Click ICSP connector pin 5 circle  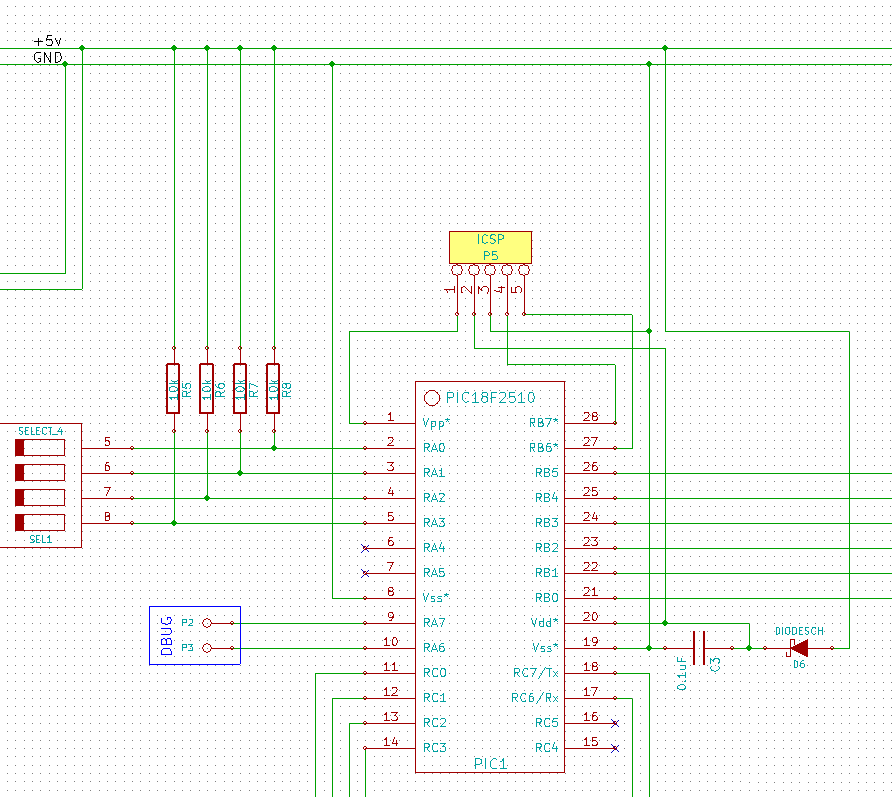coord(524,270)
